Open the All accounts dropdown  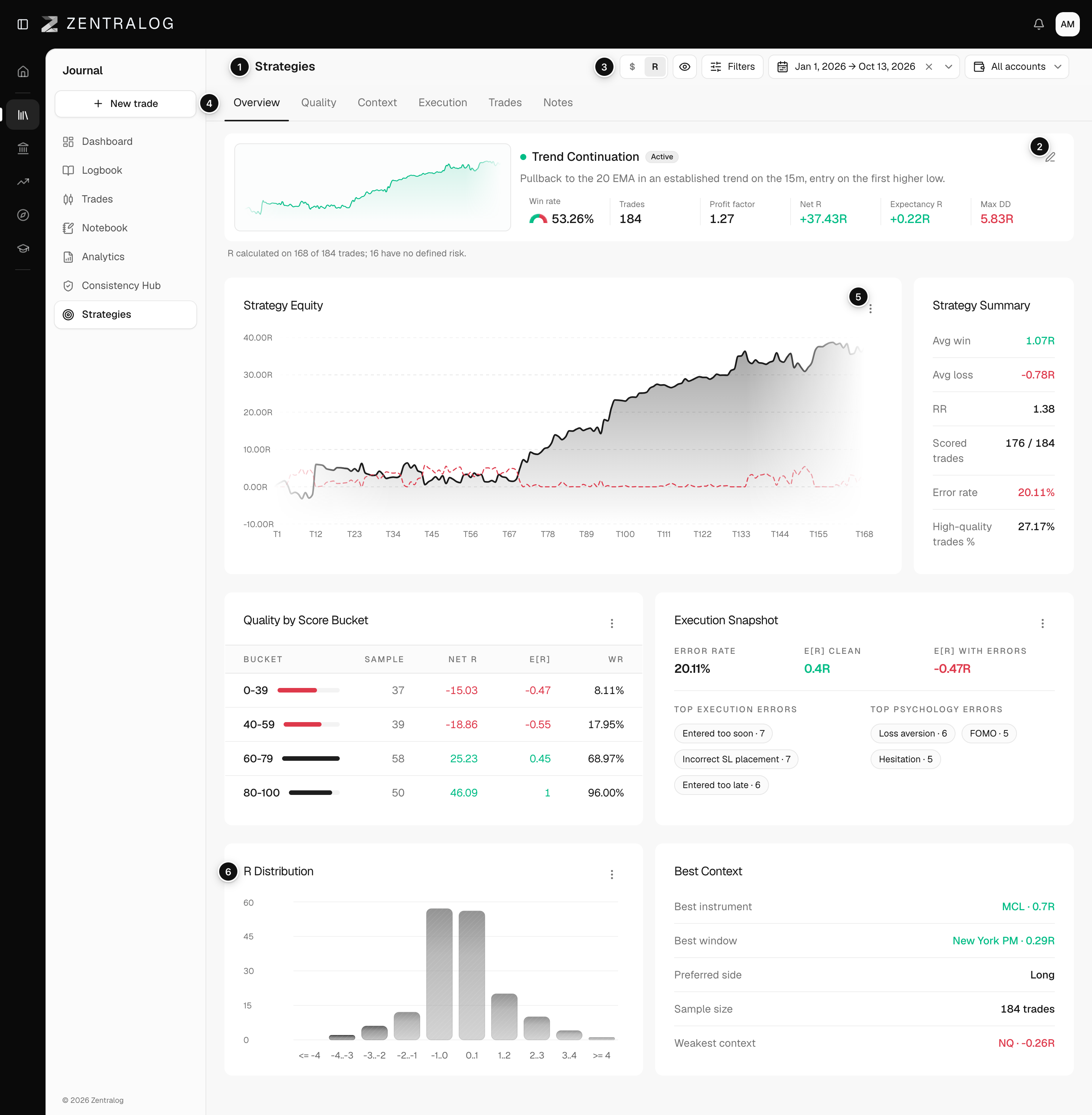[x=1016, y=67]
